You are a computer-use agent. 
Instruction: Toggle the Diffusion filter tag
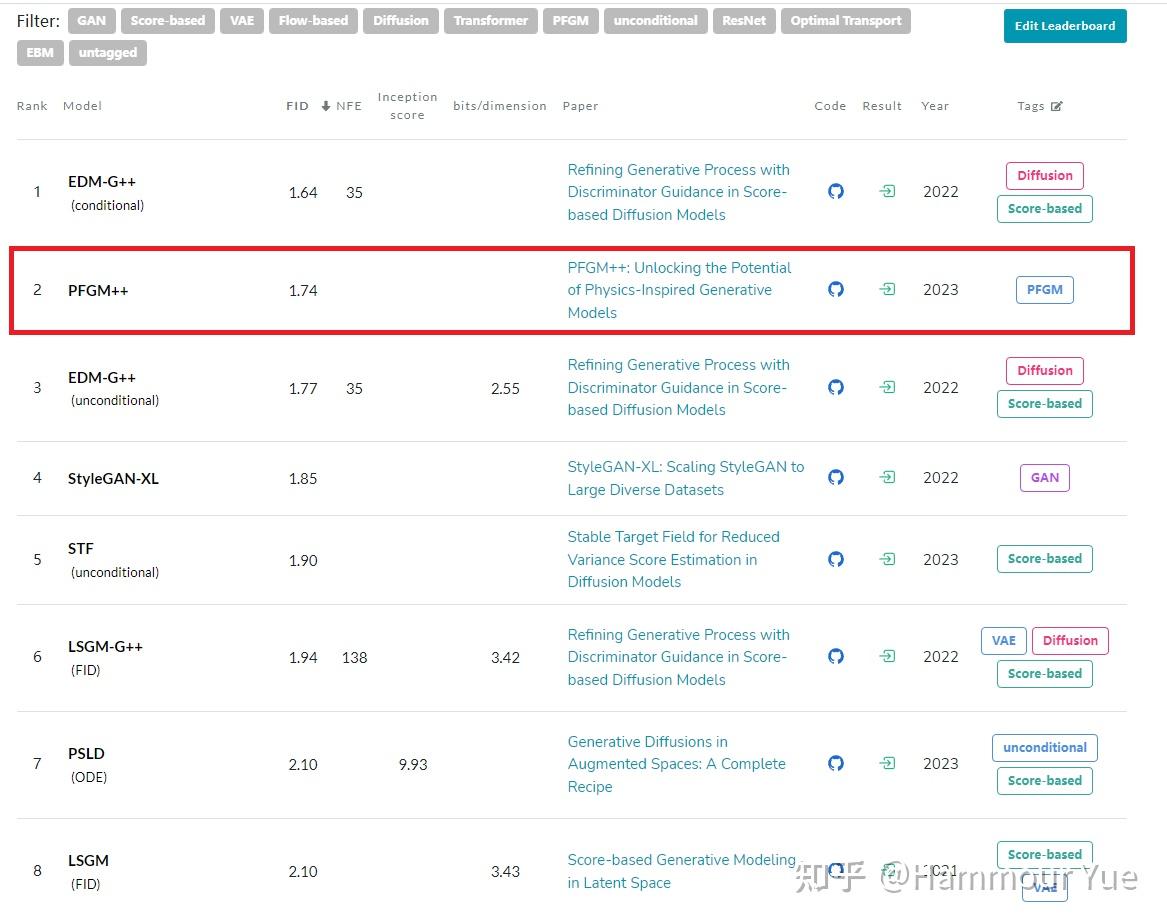tap(401, 21)
